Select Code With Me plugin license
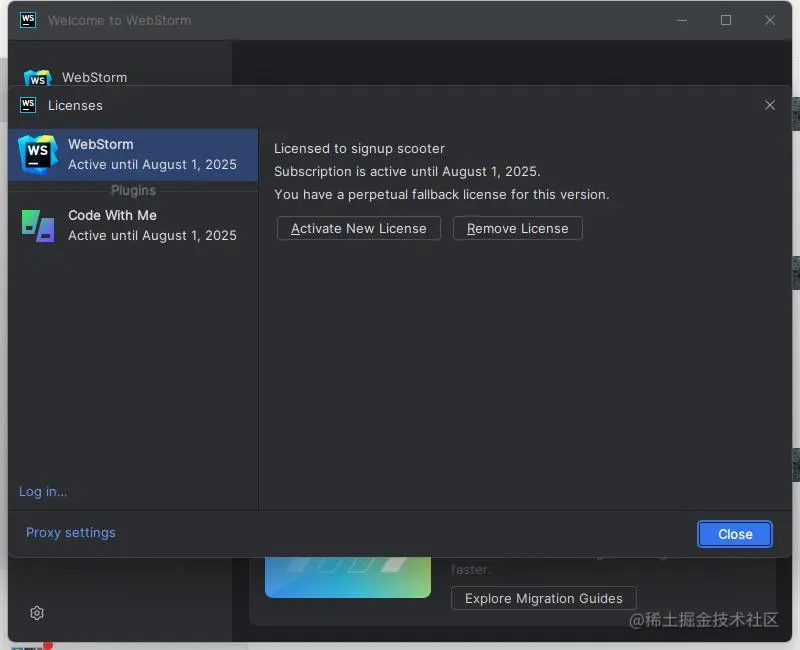Viewport: 800px width, 650px height. pos(133,225)
